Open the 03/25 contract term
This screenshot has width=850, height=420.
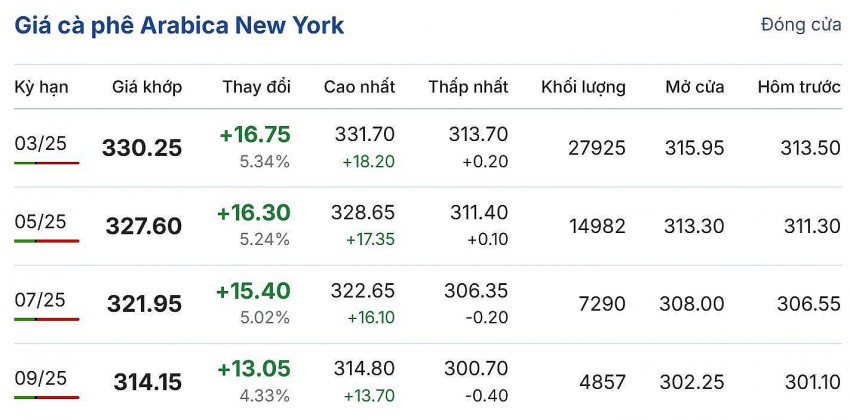(41, 144)
